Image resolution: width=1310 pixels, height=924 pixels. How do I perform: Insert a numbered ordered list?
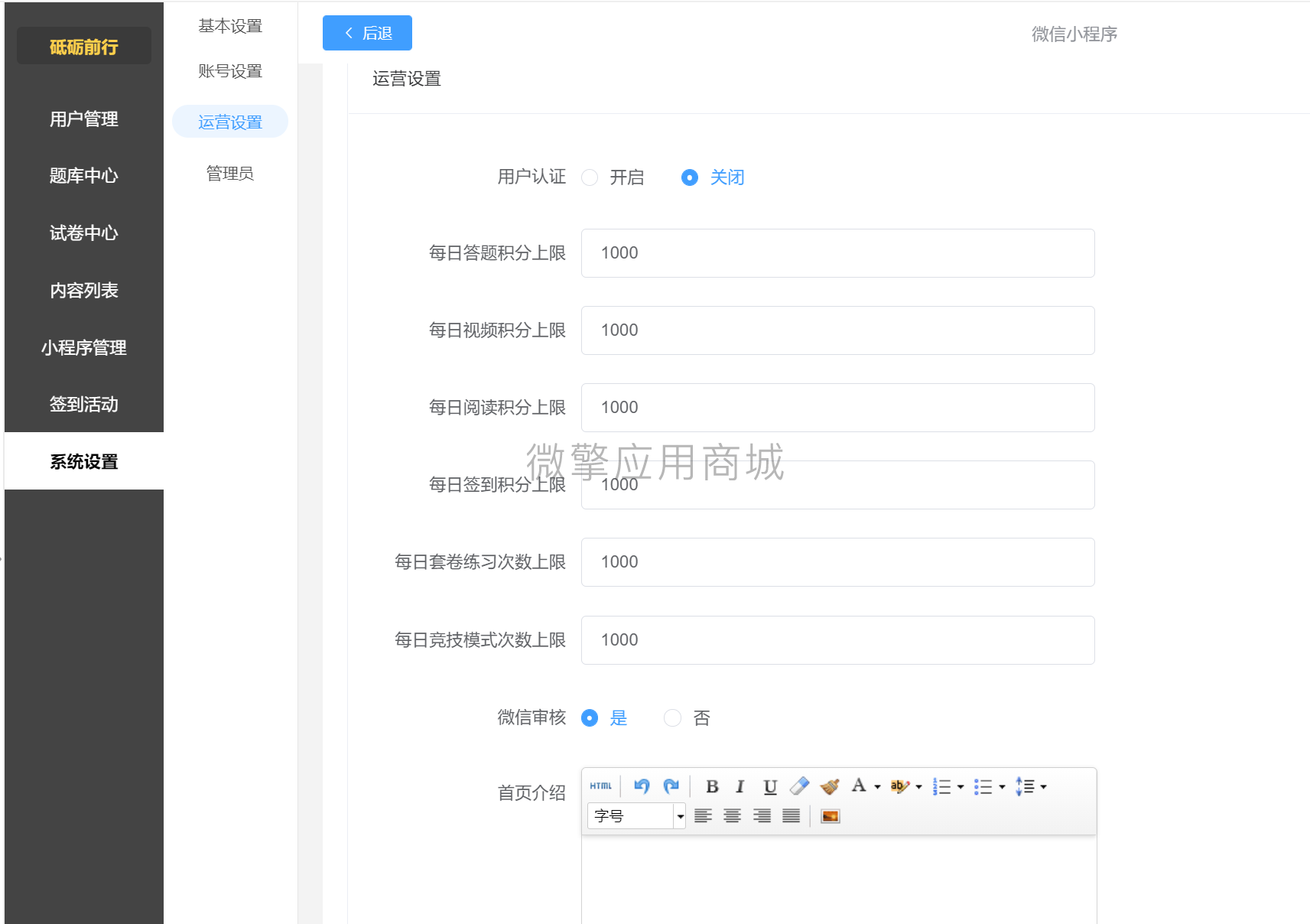(941, 786)
